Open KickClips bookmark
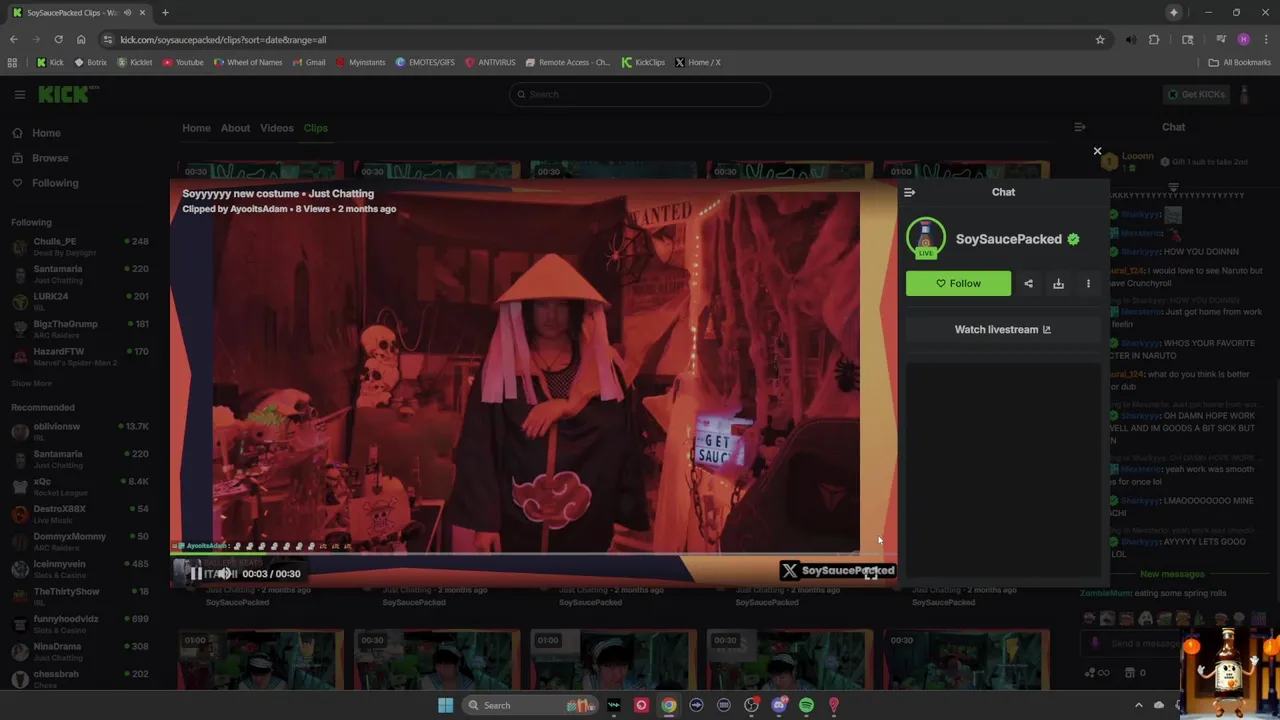This screenshot has width=1280, height=720. (x=643, y=62)
